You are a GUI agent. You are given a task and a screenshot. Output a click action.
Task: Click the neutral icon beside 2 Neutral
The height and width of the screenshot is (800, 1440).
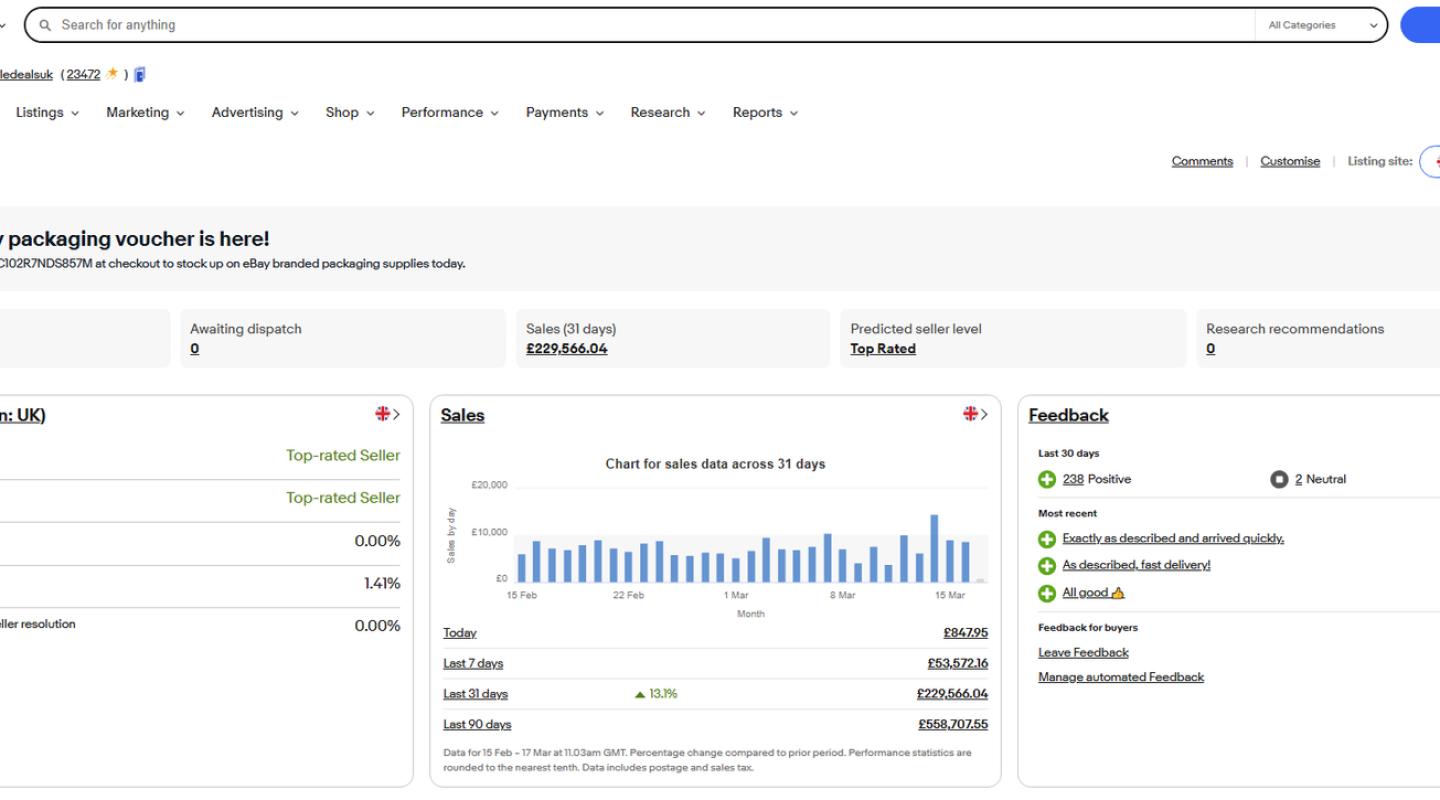click(1279, 480)
